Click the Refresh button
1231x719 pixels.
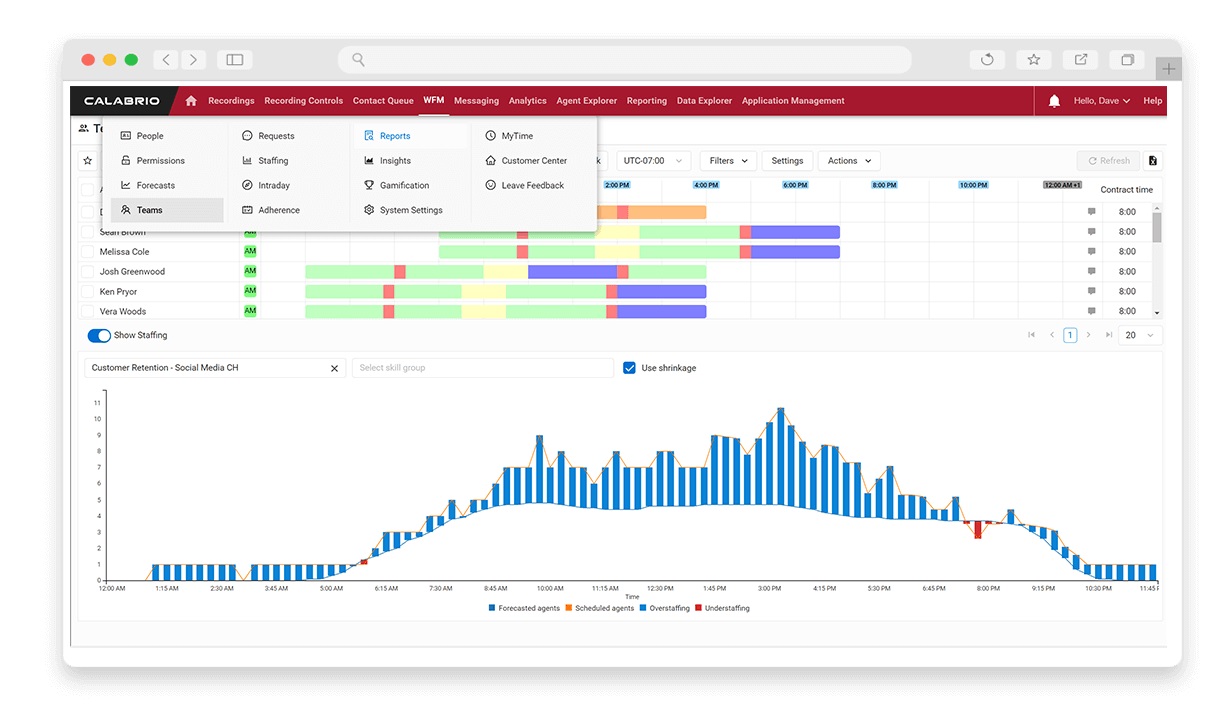click(x=1107, y=161)
